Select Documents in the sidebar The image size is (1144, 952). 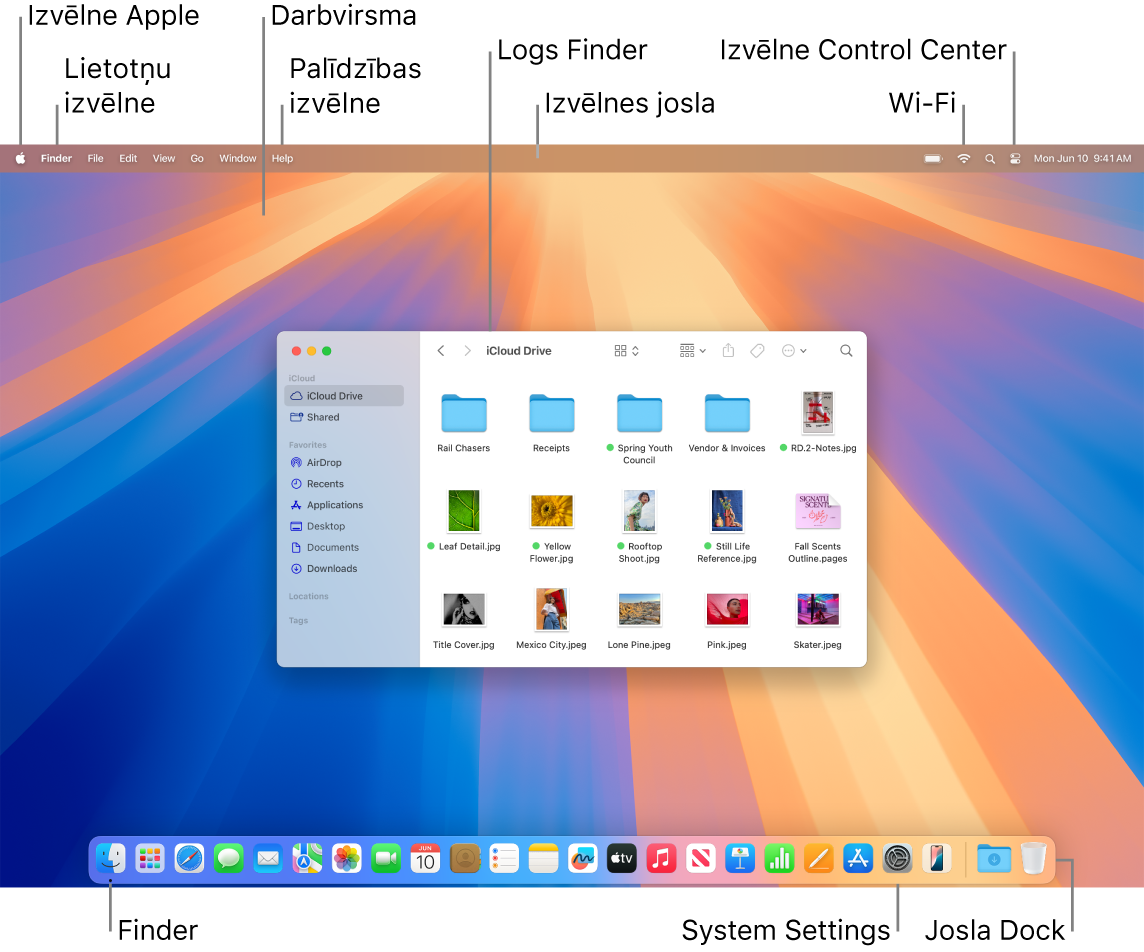(x=344, y=547)
